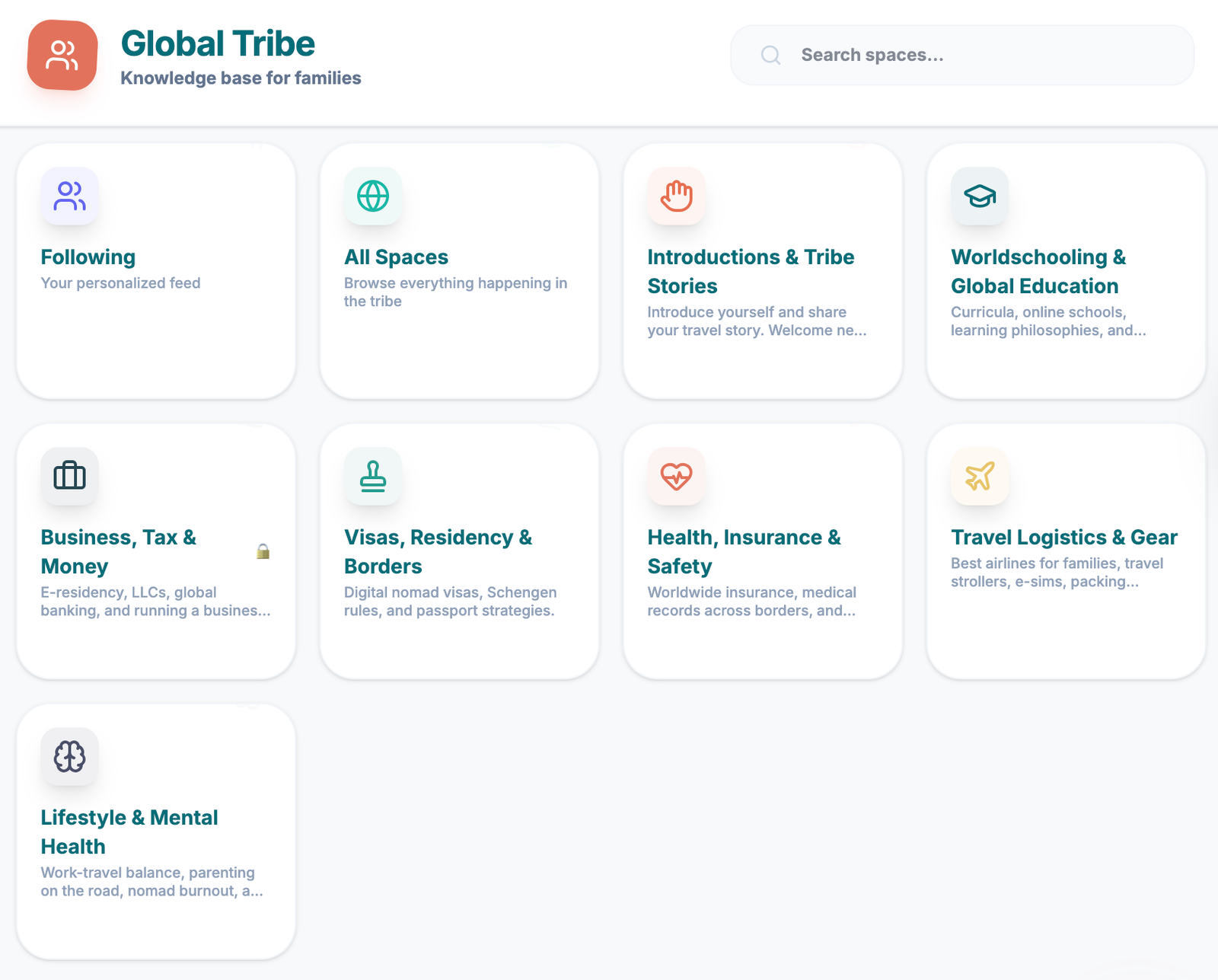Viewport: 1218px width, 980px height.
Task: Click 'Best airlines for families' description
Action: click(1057, 573)
